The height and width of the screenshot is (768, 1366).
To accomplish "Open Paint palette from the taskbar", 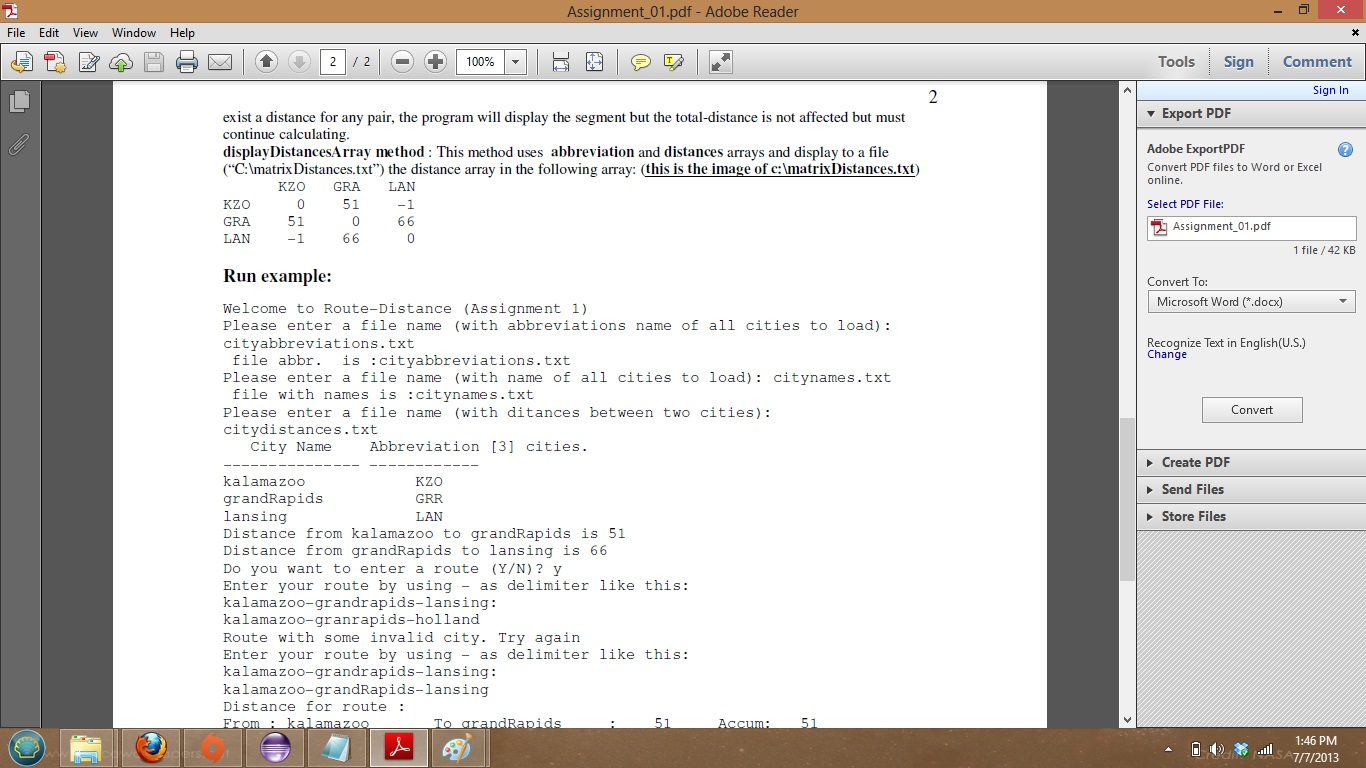I will click(x=460, y=748).
